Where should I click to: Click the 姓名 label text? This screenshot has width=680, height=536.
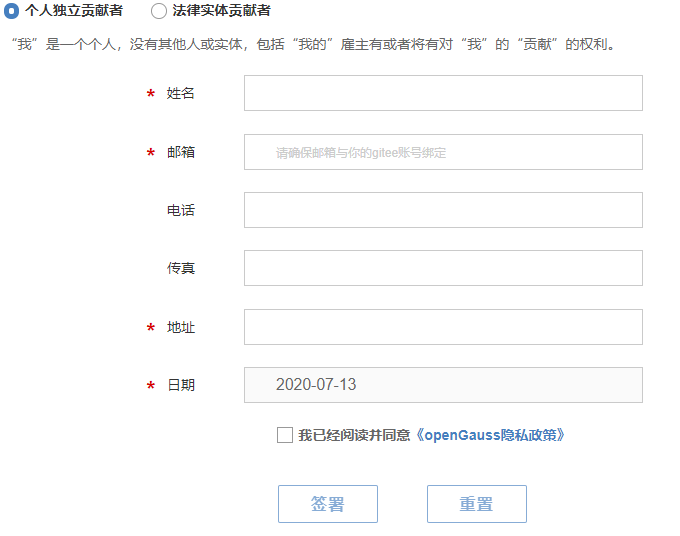pyautogui.click(x=180, y=93)
